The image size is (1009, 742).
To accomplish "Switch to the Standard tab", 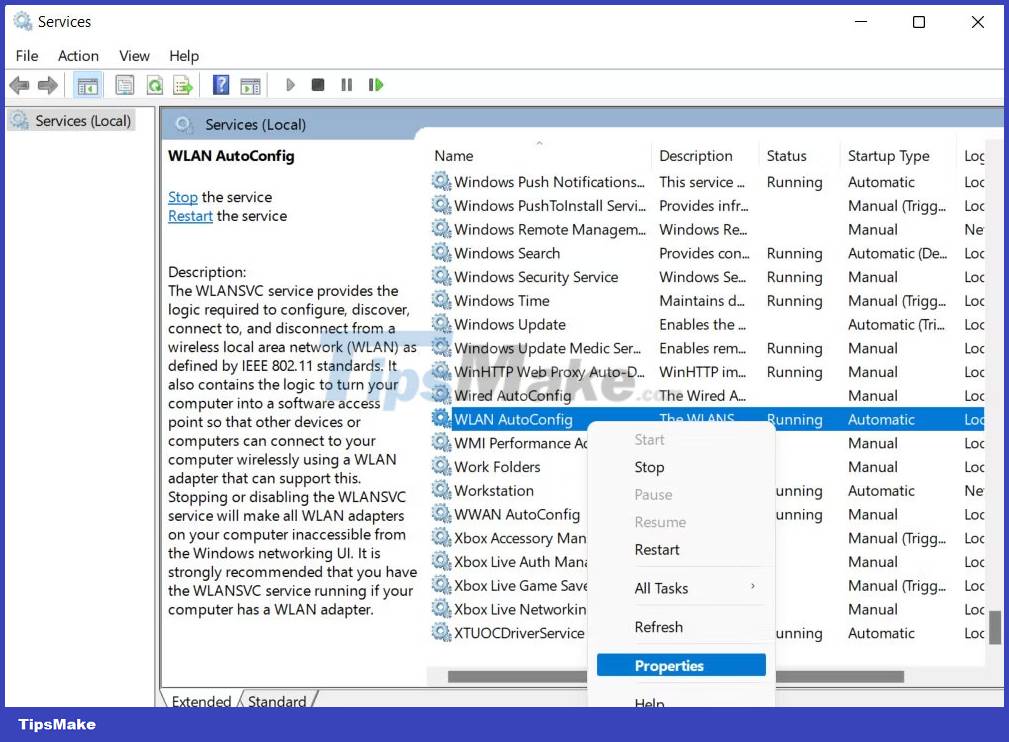I will pyautogui.click(x=277, y=701).
